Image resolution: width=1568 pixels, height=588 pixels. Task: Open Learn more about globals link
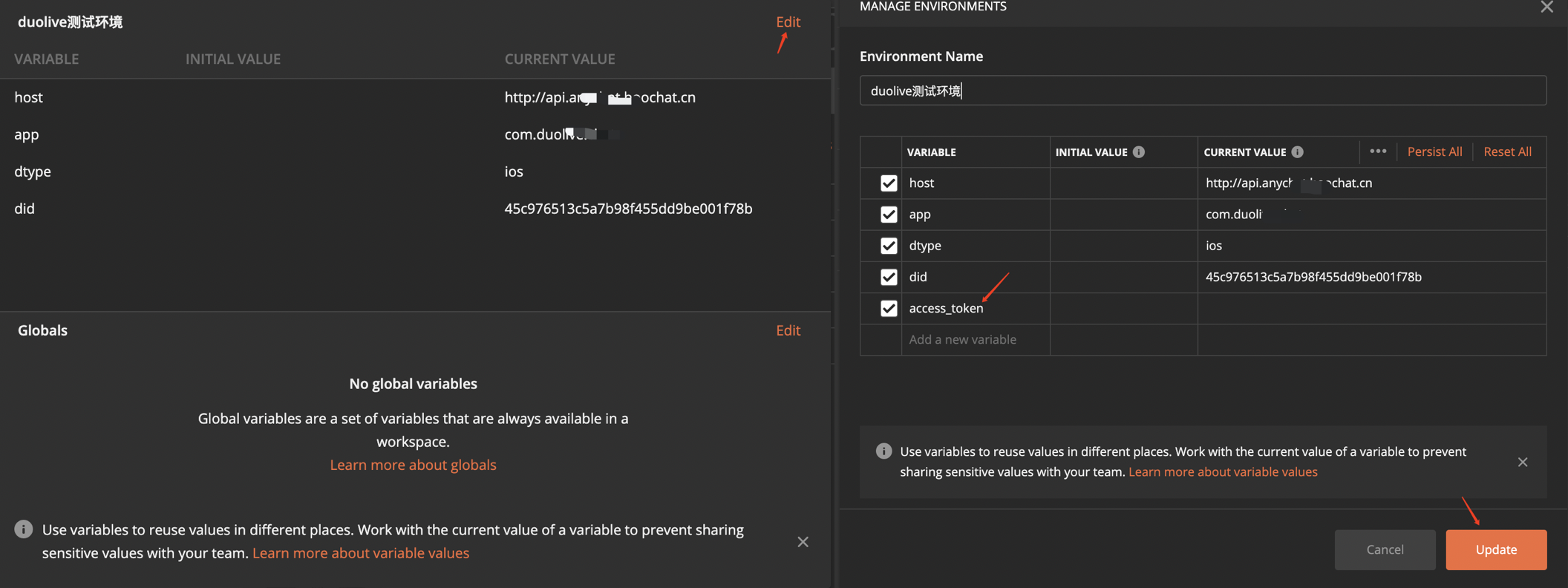[x=413, y=465]
